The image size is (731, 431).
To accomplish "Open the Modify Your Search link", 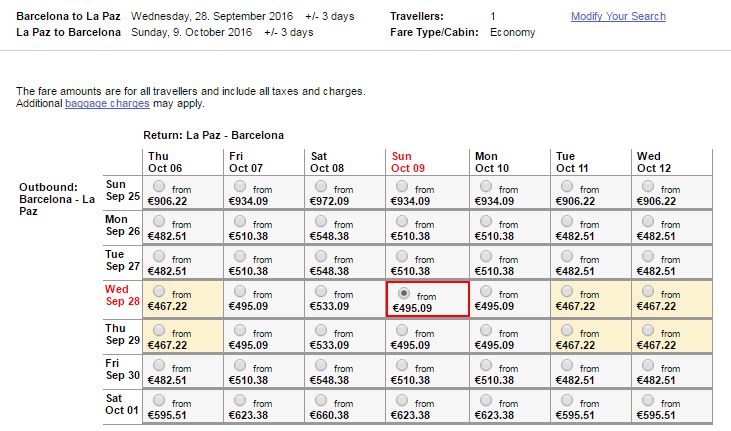I will (618, 16).
